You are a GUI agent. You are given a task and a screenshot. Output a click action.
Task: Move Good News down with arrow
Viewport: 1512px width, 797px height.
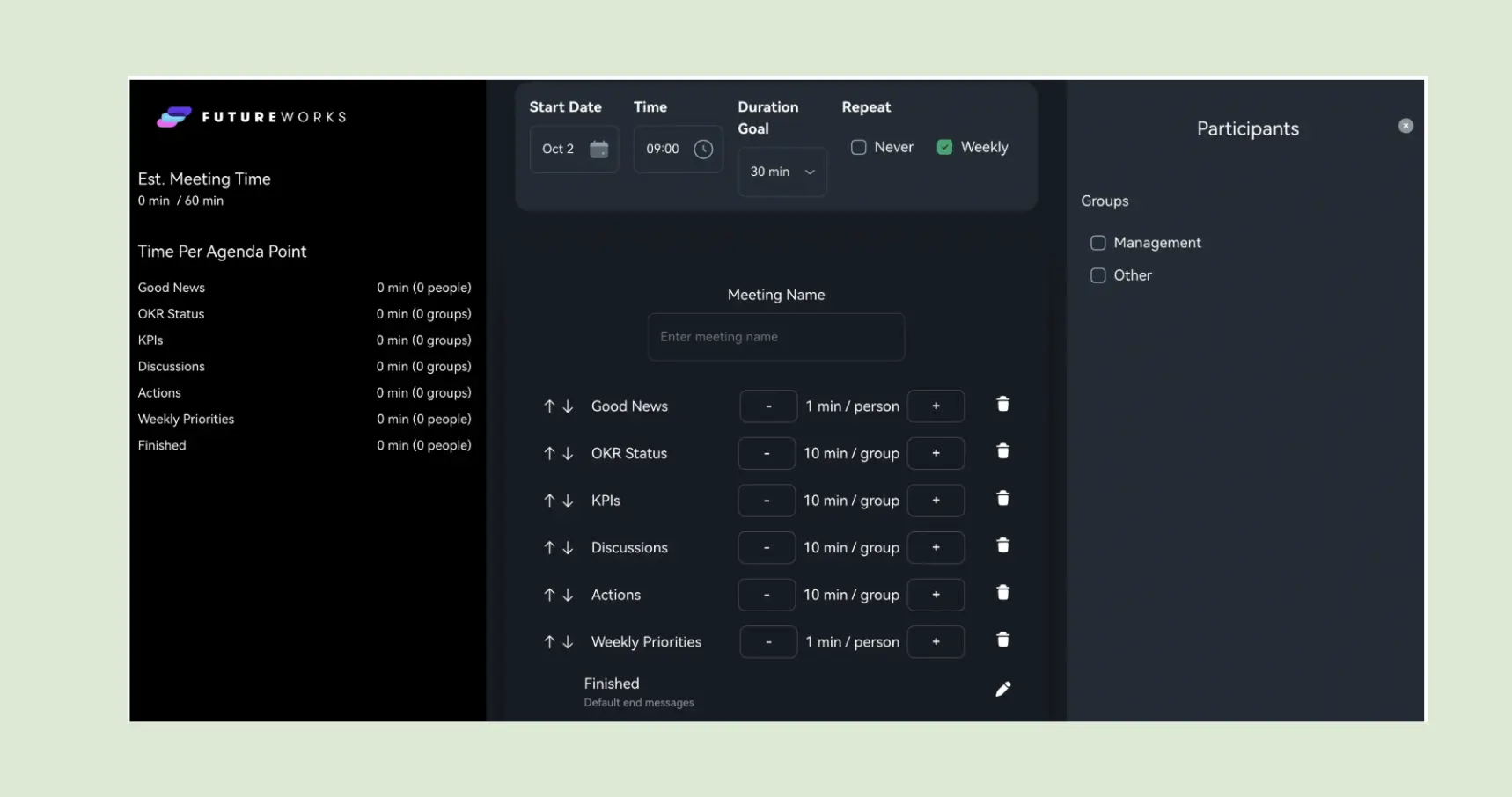pyautogui.click(x=568, y=406)
